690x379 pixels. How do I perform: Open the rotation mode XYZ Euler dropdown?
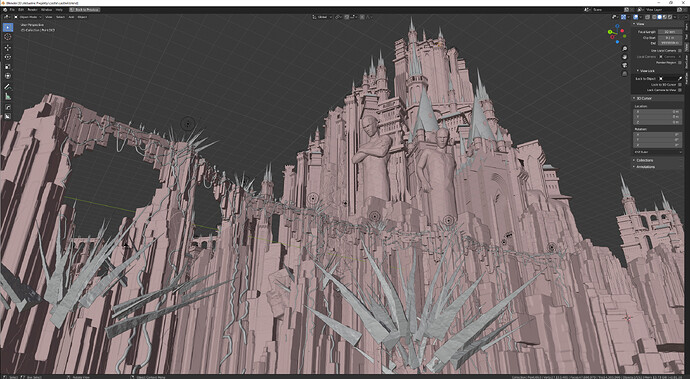tap(657, 152)
